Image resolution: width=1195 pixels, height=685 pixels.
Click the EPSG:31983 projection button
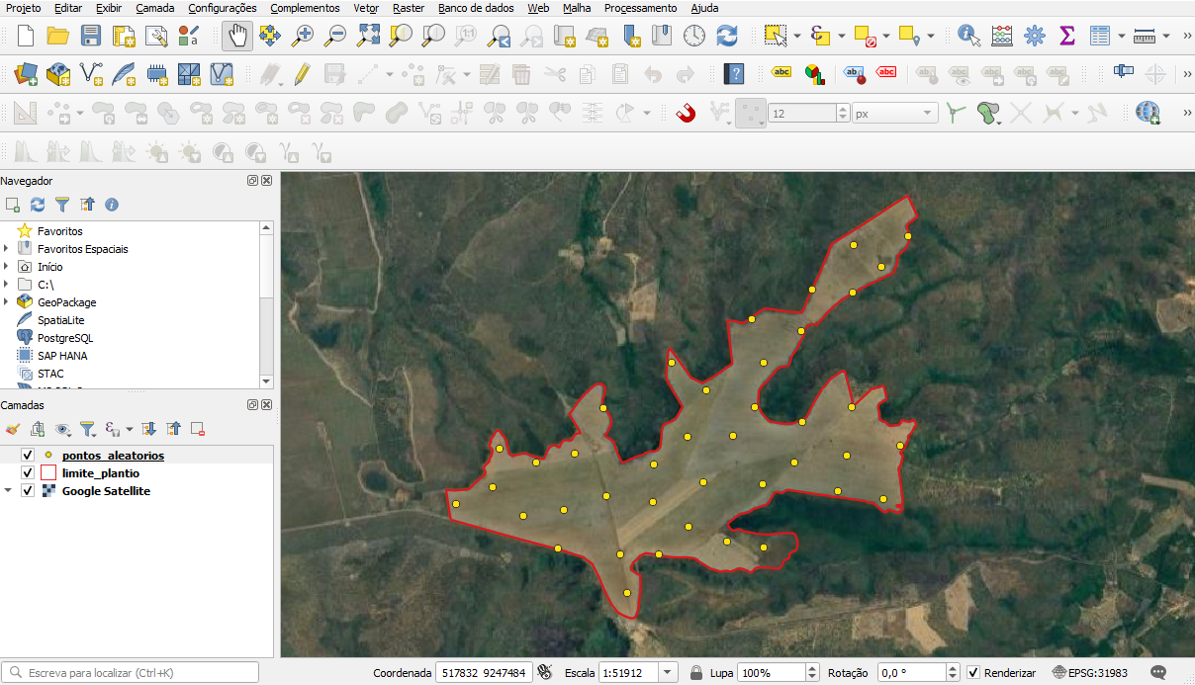[1090, 673]
